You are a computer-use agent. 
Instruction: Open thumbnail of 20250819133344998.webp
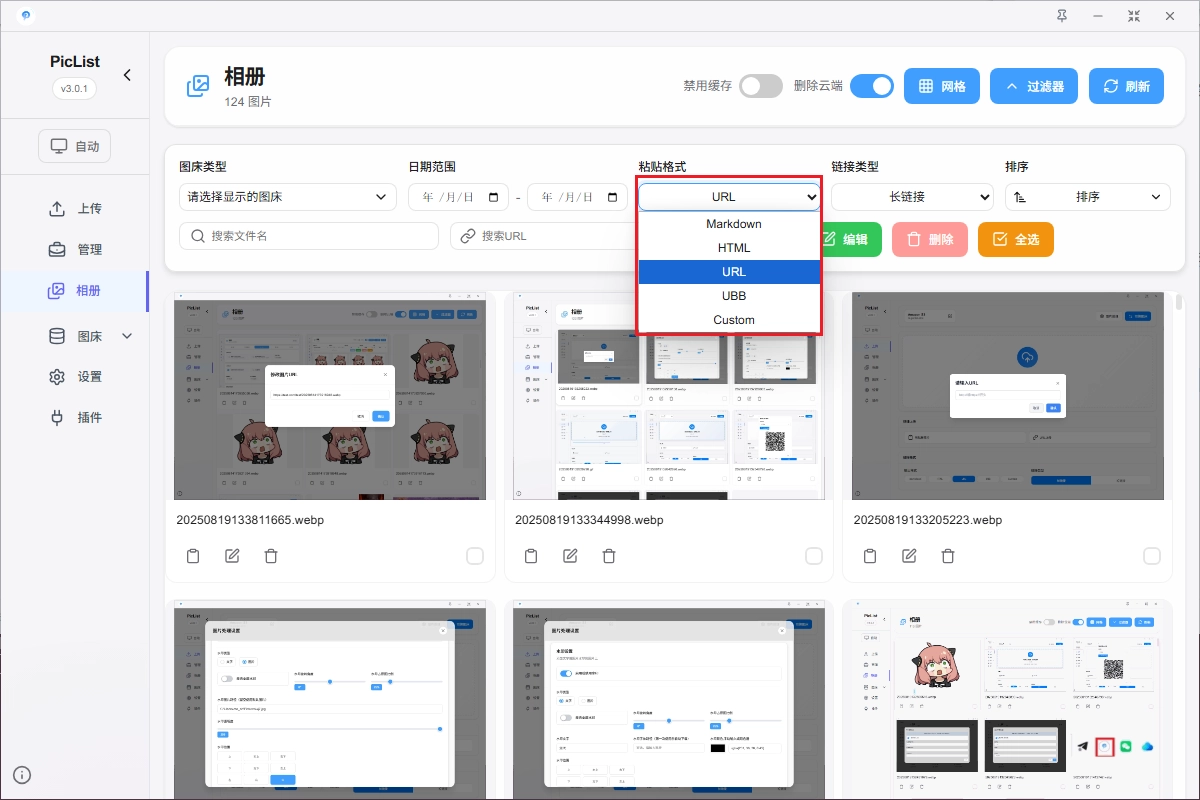[668, 396]
